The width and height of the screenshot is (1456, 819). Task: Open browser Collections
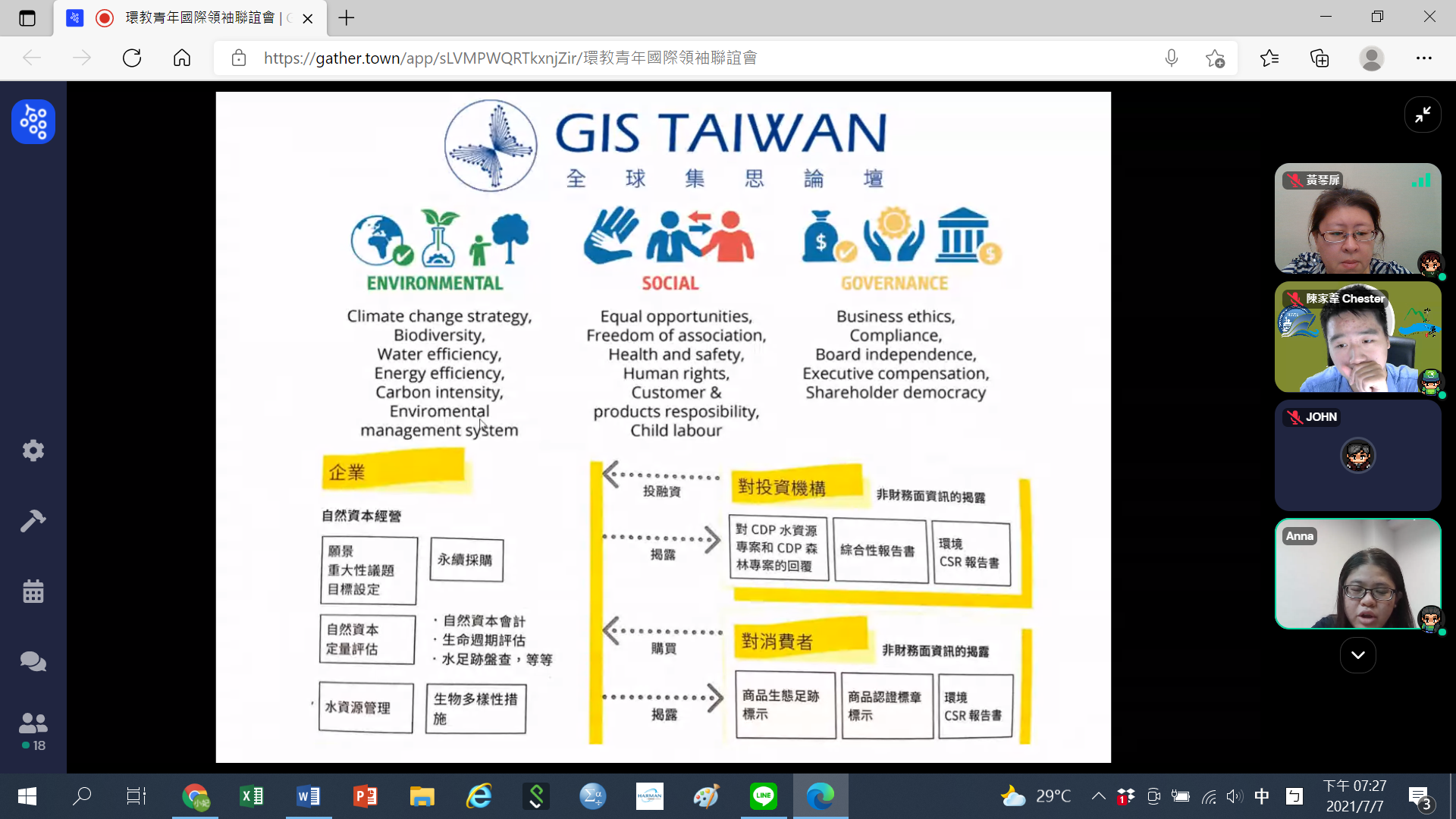click(1319, 58)
